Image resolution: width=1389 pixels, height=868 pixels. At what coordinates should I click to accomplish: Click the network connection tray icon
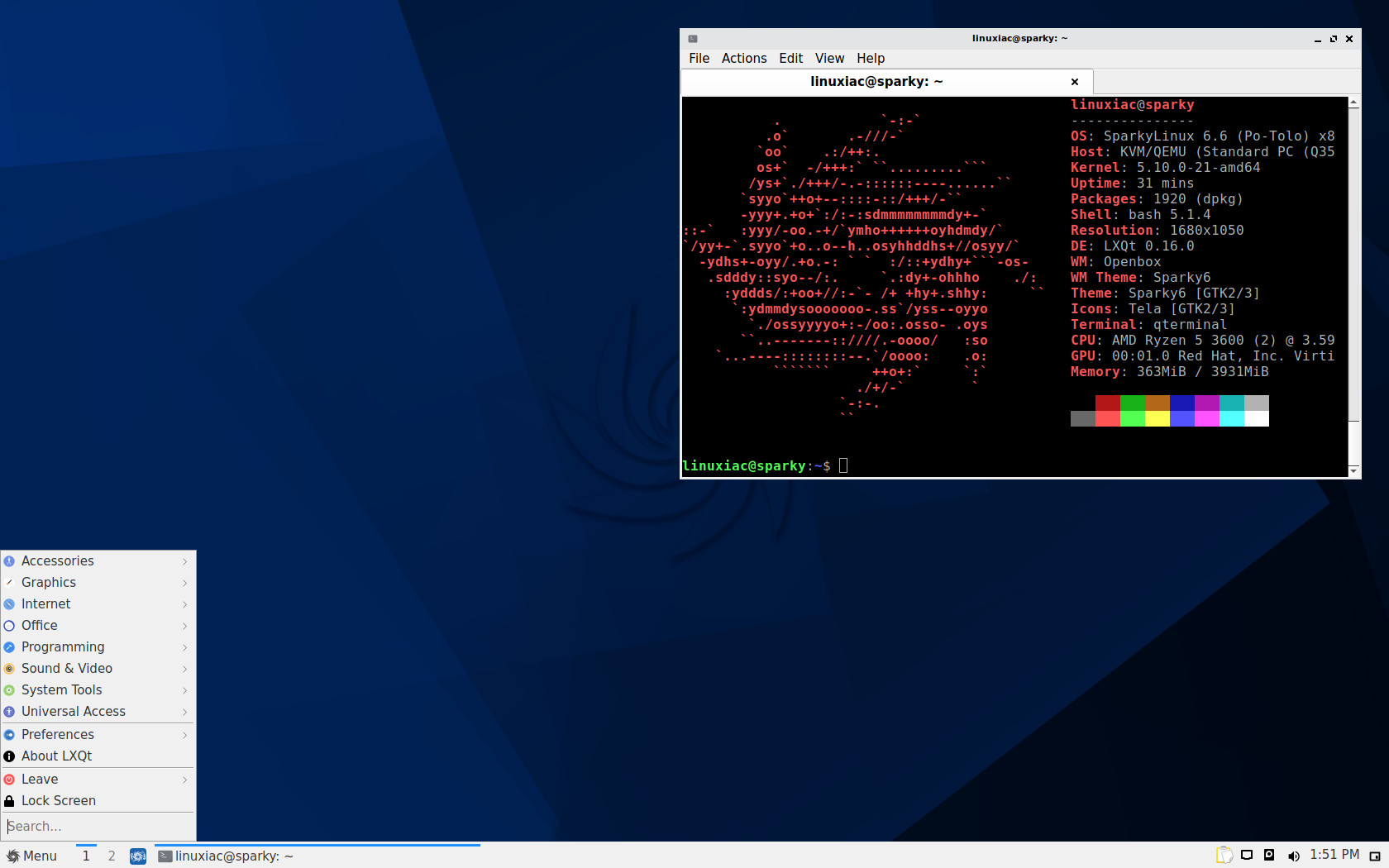[x=1247, y=856]
